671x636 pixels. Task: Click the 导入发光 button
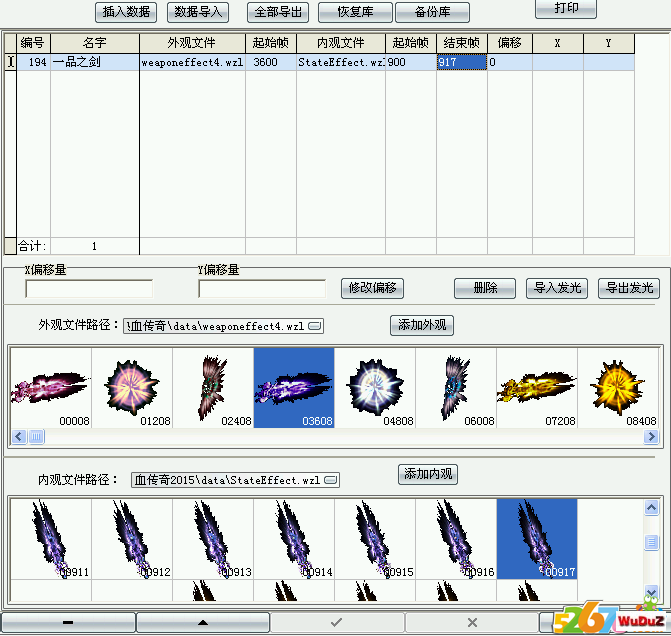(x=557, y=288)
